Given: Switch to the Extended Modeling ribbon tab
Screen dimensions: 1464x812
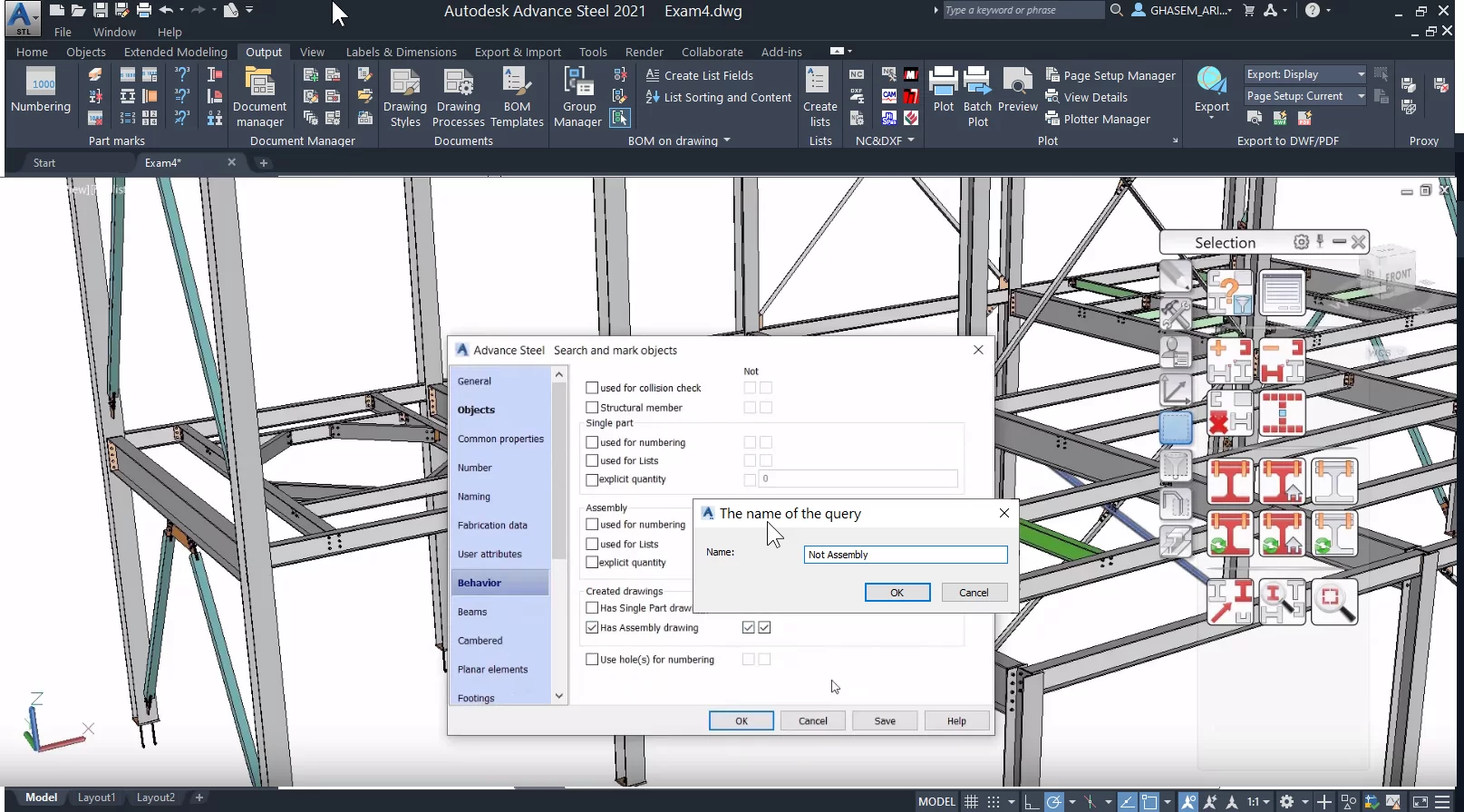Looking at the screenshot, I should point(175,52).
